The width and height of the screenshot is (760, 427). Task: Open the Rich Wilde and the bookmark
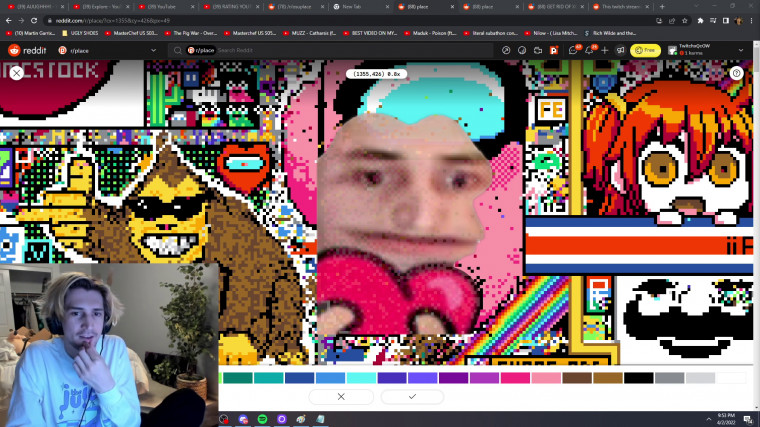610,33
